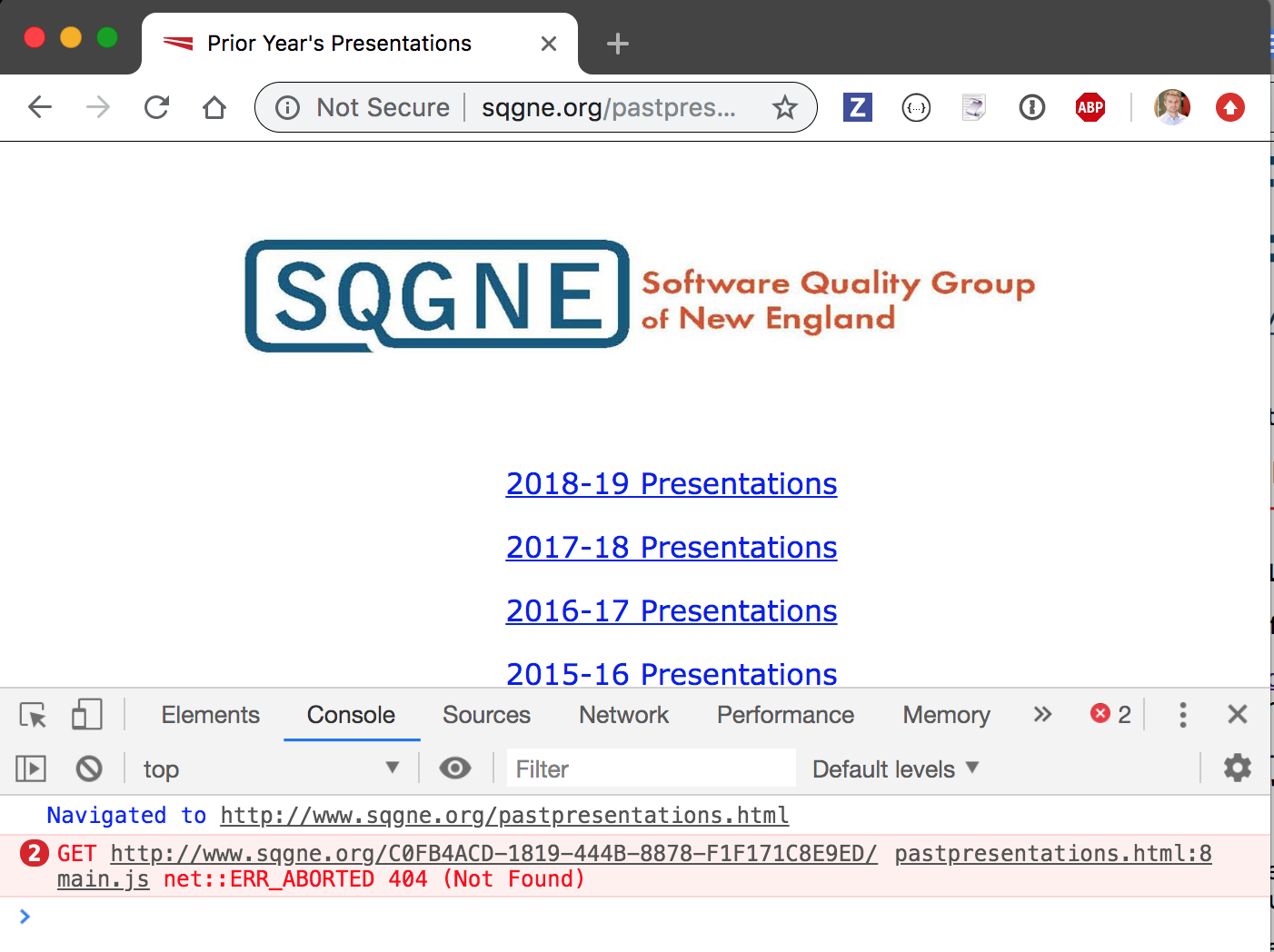Open the 1Password extension icon
The height and width of the screenshot is (952, 1274).
tap(1032, 108)
